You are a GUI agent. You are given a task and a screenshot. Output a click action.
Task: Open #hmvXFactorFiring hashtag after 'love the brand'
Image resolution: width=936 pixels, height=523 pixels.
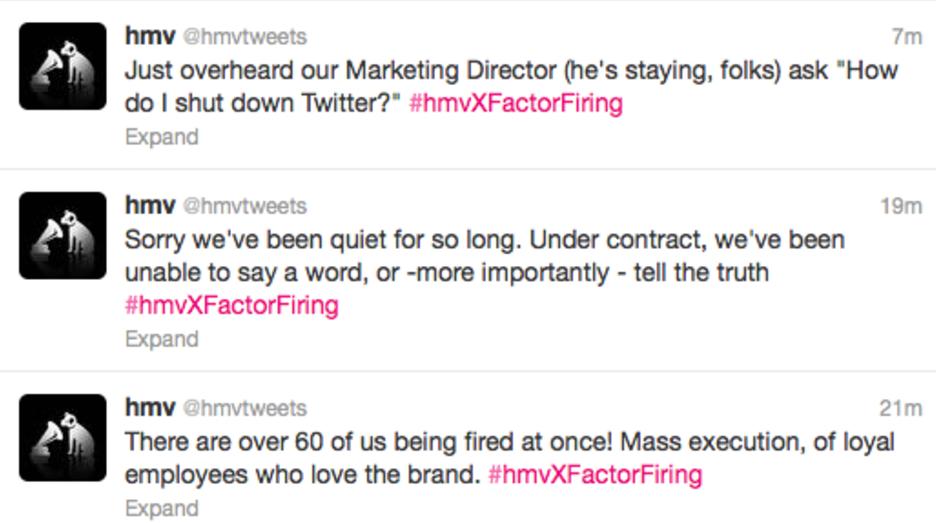[x=595, y=474]
